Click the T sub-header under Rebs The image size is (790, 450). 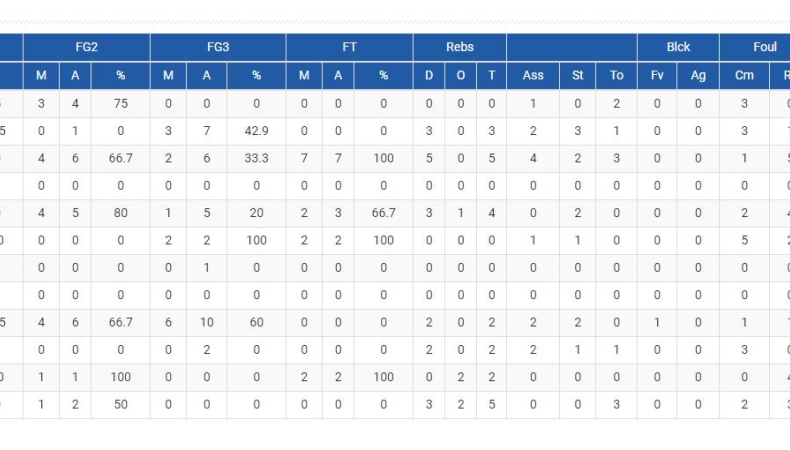click(491, 76)
